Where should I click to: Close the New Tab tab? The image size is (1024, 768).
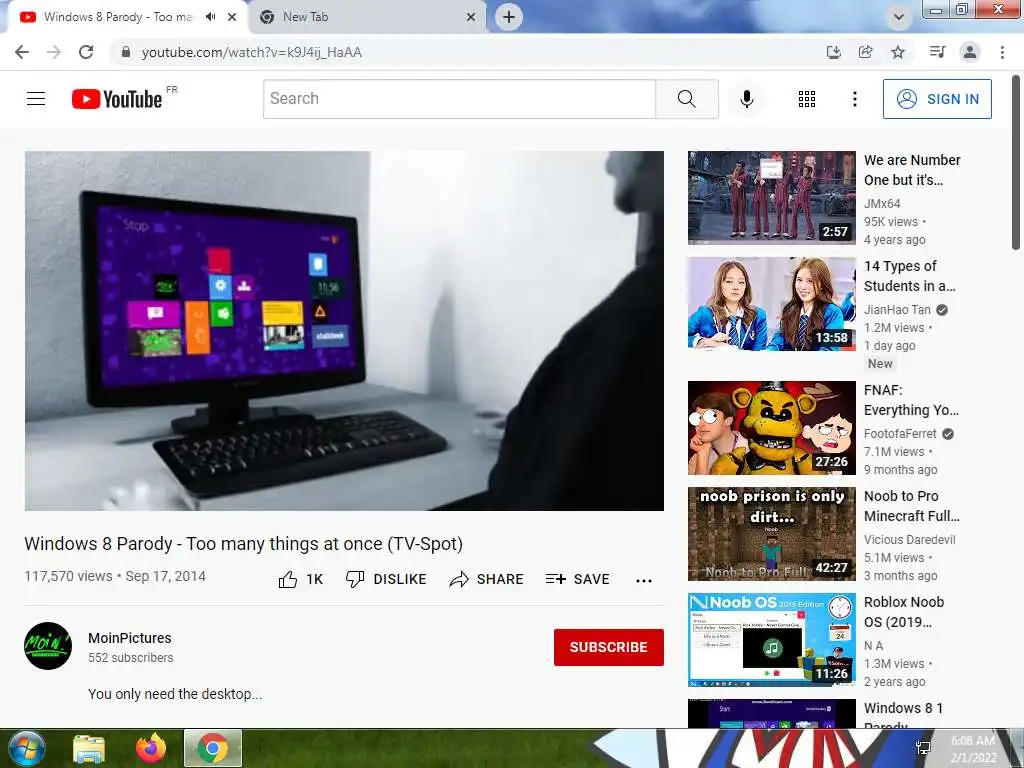click(x=471, y=17)
